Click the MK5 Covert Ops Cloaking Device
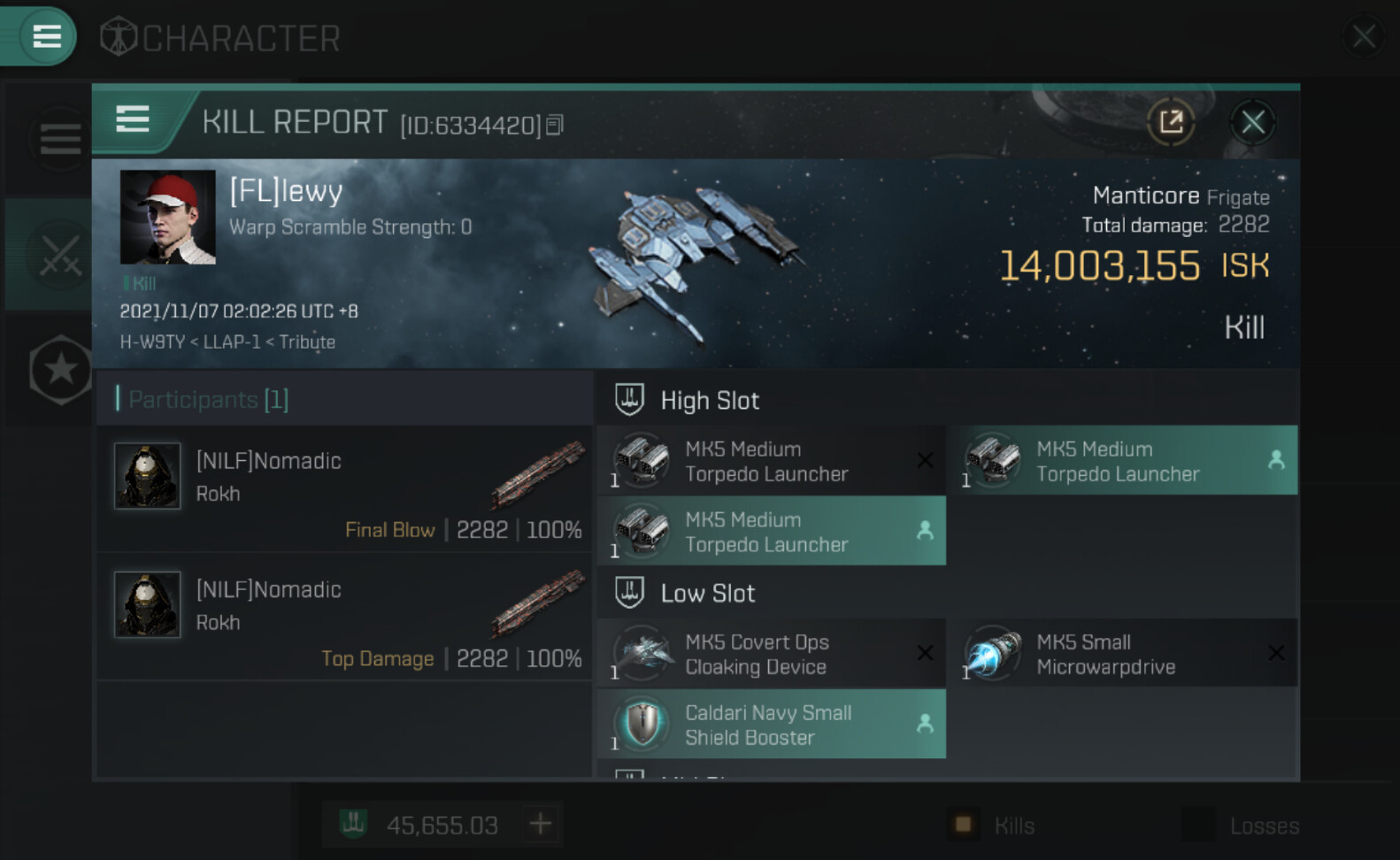1400x860 pixels. (x=770, y=654)
